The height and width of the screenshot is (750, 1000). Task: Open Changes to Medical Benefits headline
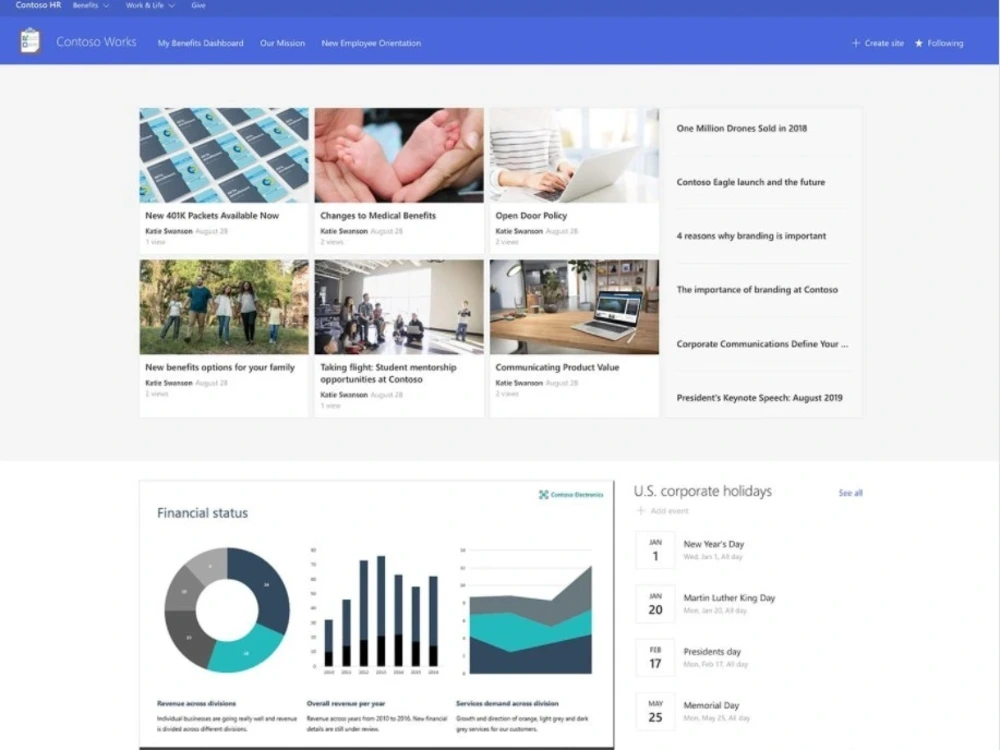pos(378,216)
